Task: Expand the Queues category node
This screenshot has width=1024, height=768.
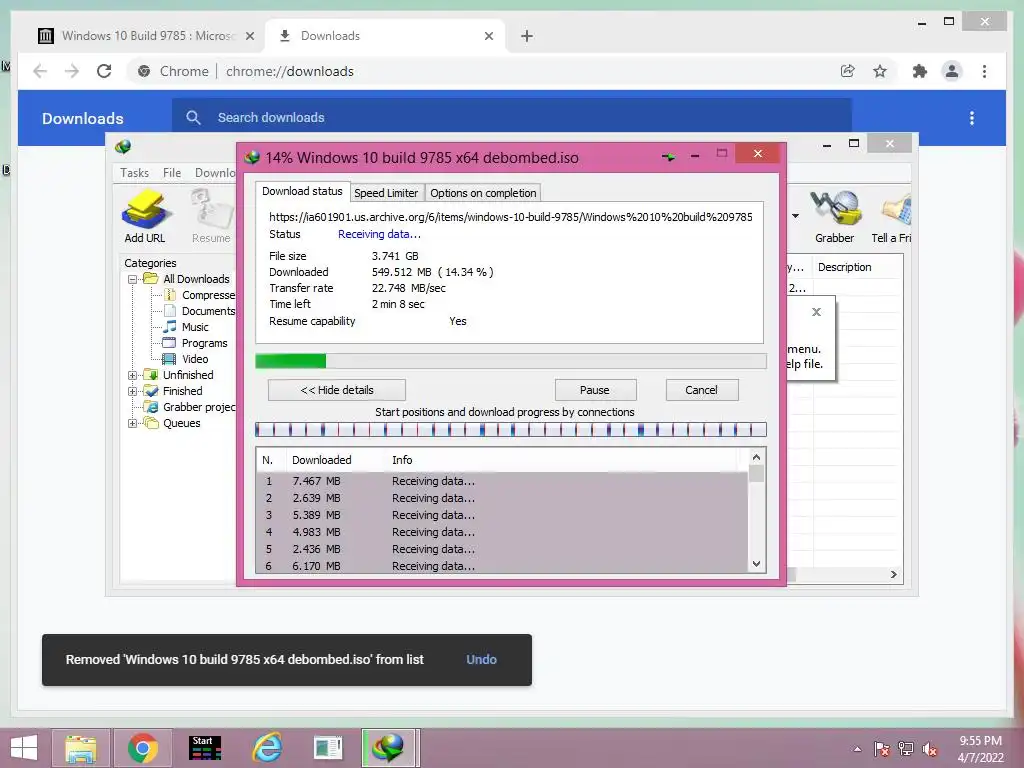Action: click(132, 423)
